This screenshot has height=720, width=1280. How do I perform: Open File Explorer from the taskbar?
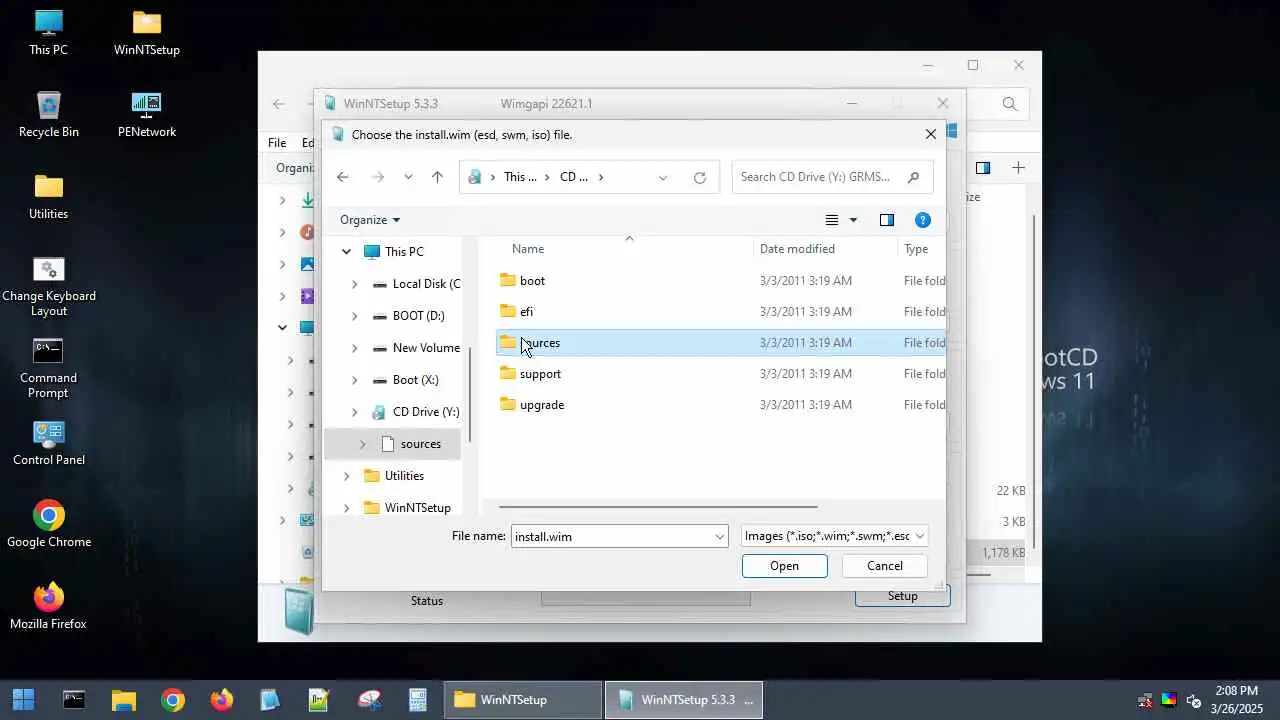click(123, 700)
